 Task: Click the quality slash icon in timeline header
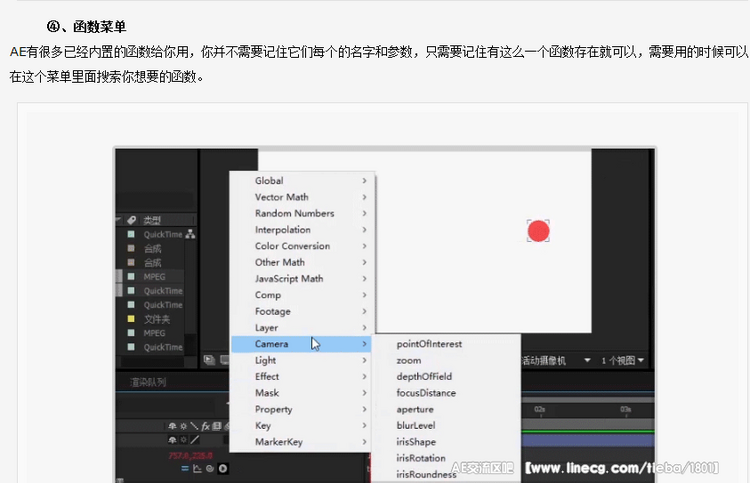click(194, 426)
